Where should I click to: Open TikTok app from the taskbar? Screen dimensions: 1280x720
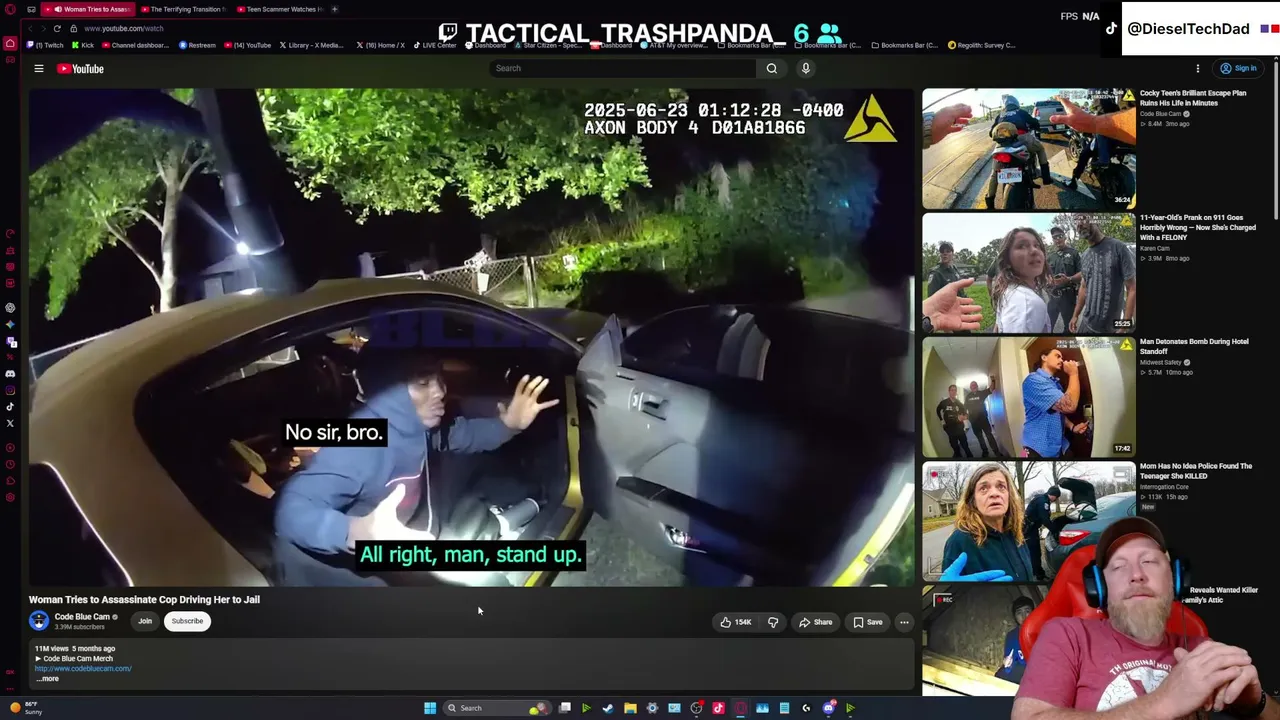(718, 708)
